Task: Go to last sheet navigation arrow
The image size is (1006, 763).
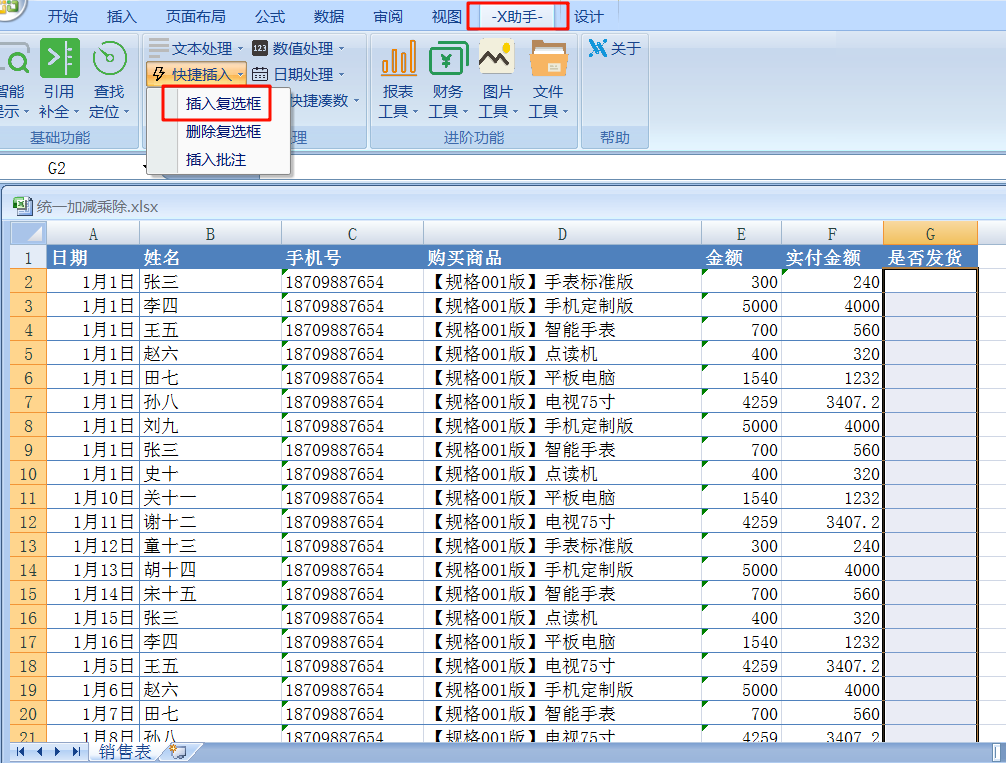Action: point(76,751)
